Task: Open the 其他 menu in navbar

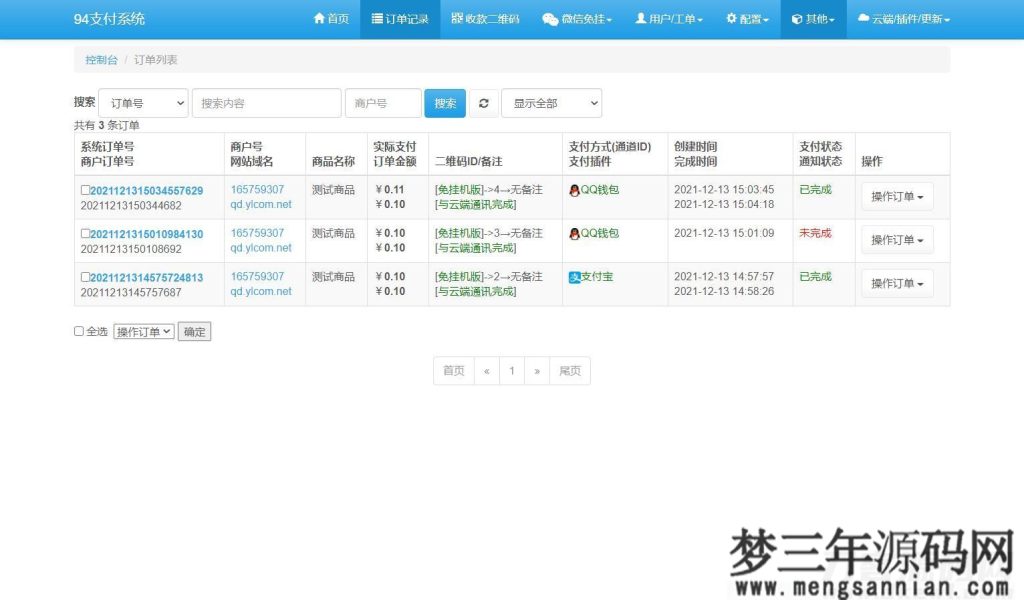Action: pyautogui.click(x=812, y=18)
